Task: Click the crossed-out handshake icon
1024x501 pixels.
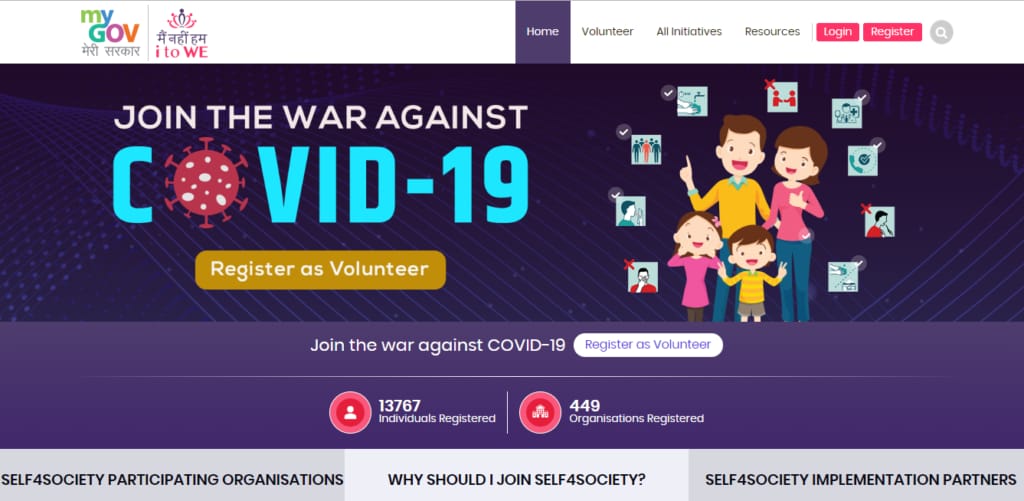Action: pyautogui.click(x=782, y=97)
